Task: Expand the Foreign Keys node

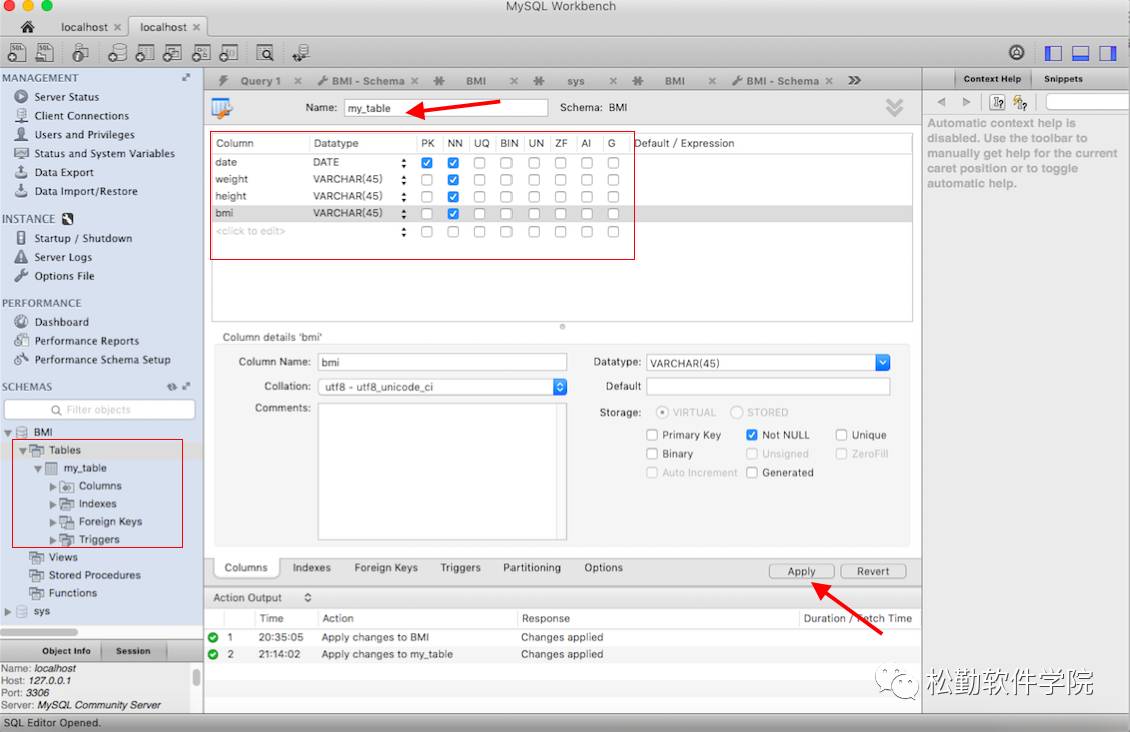Action: (x=53, y=522)
